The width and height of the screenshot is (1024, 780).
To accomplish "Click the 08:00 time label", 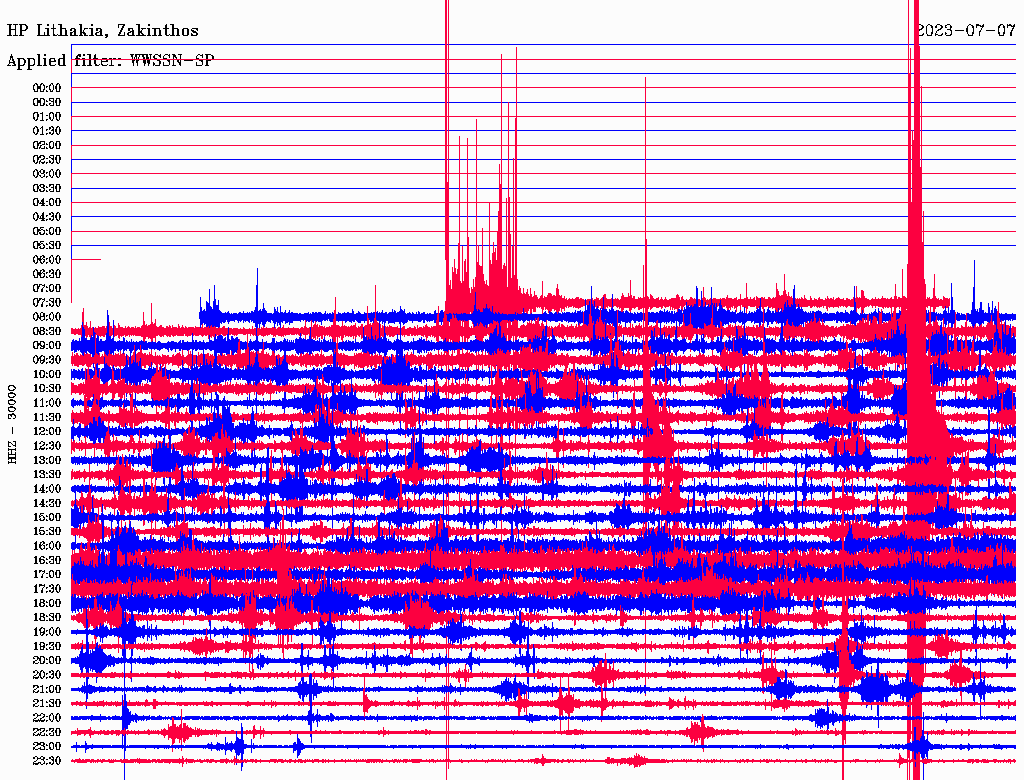I will (47, 317).
